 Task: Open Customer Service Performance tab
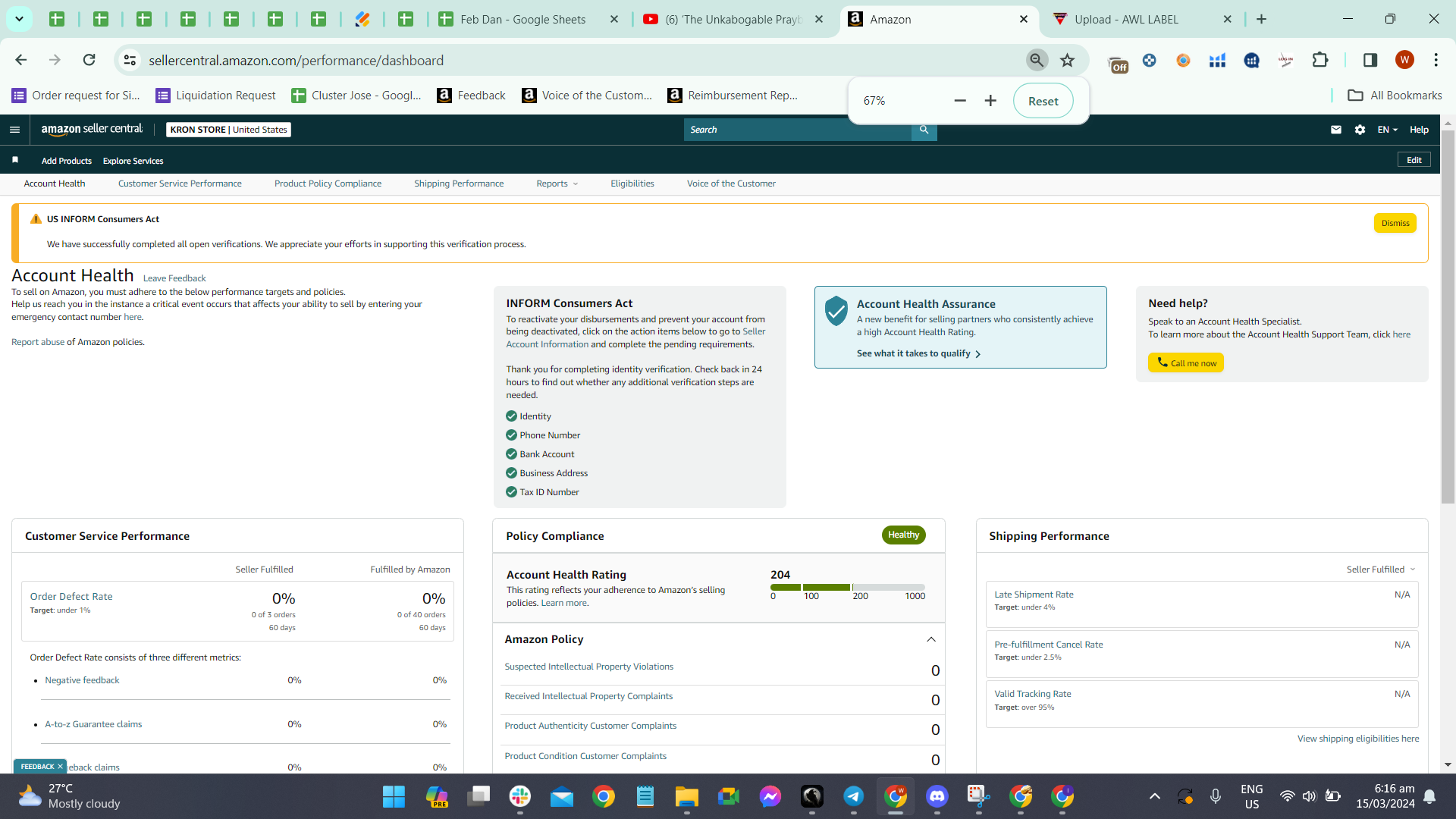(x=180, y=184)
